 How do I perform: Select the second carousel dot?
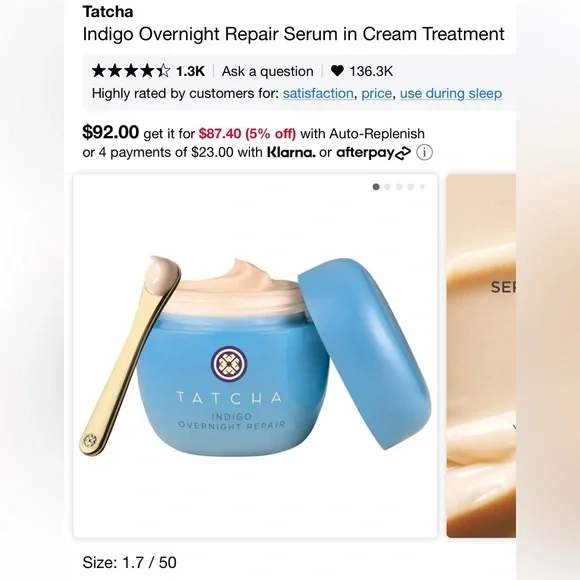tap(387, 187)
